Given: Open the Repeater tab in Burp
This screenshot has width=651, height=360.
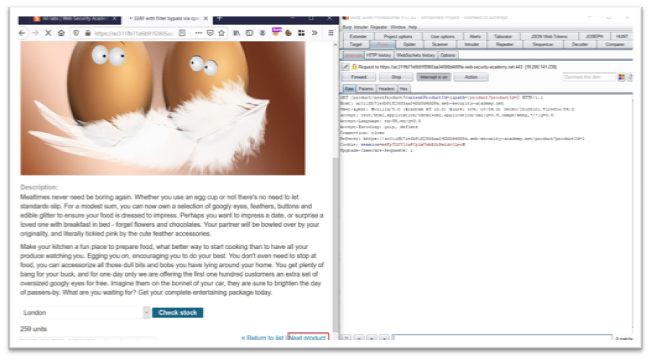Looking at the screenshot, I should [504, 44].
